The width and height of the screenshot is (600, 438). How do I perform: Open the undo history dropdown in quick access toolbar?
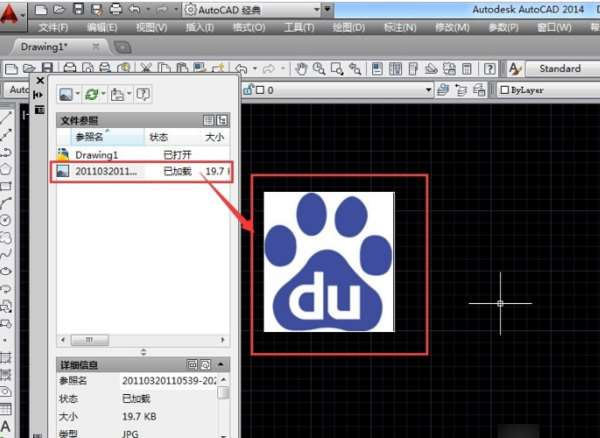[148, 10]
